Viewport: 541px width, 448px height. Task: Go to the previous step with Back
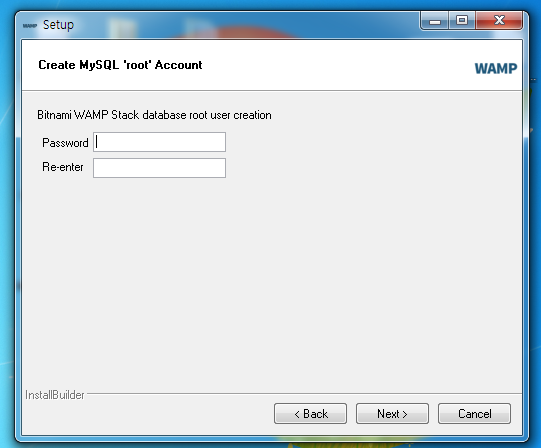[x=311, y=413]
